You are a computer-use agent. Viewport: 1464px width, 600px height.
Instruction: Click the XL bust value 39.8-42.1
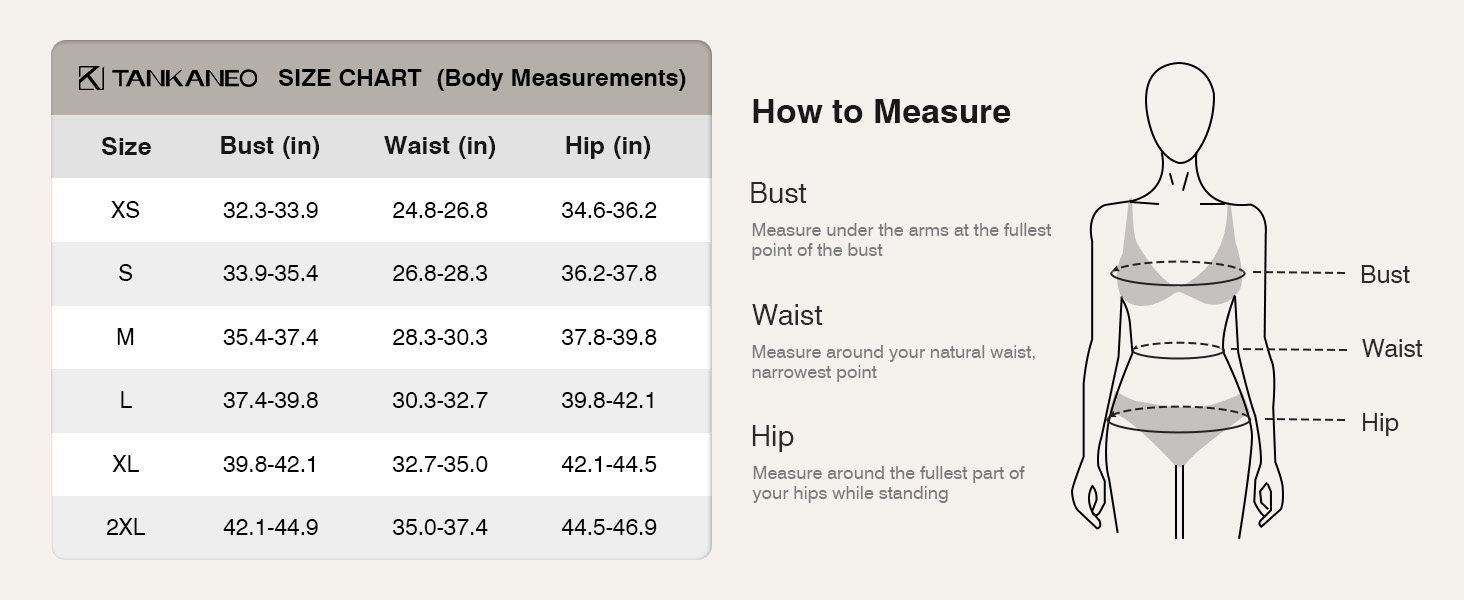point(270,465)
